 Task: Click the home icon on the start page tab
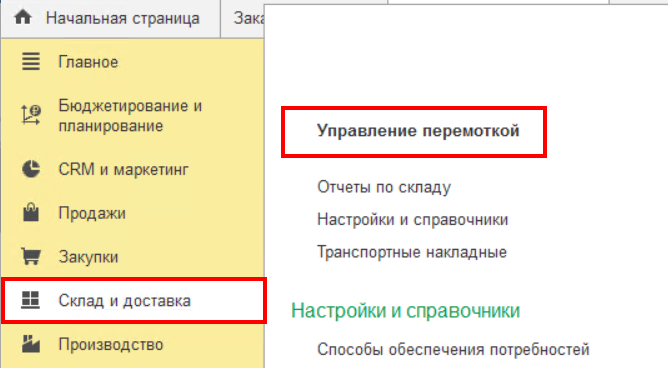[x=23, y=17]
